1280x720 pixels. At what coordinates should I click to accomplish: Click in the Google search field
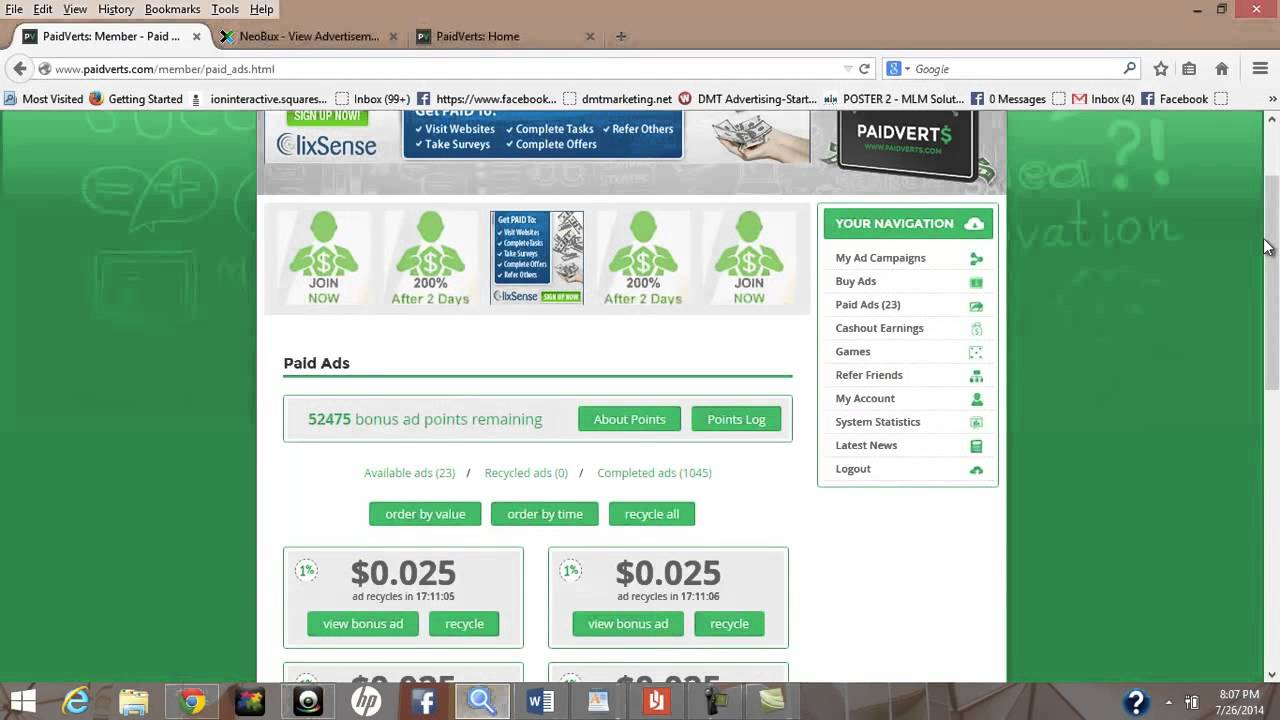tap(1015, 69)
